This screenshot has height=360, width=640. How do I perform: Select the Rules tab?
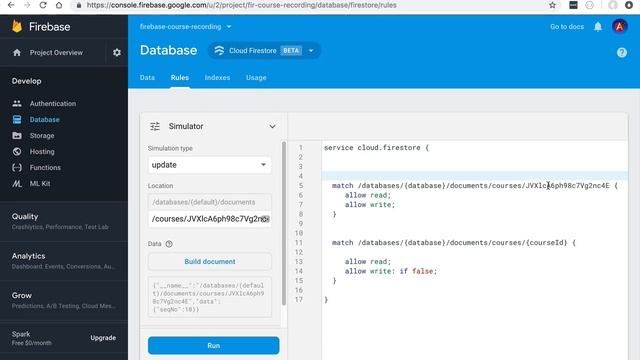(x=180, y=78)
